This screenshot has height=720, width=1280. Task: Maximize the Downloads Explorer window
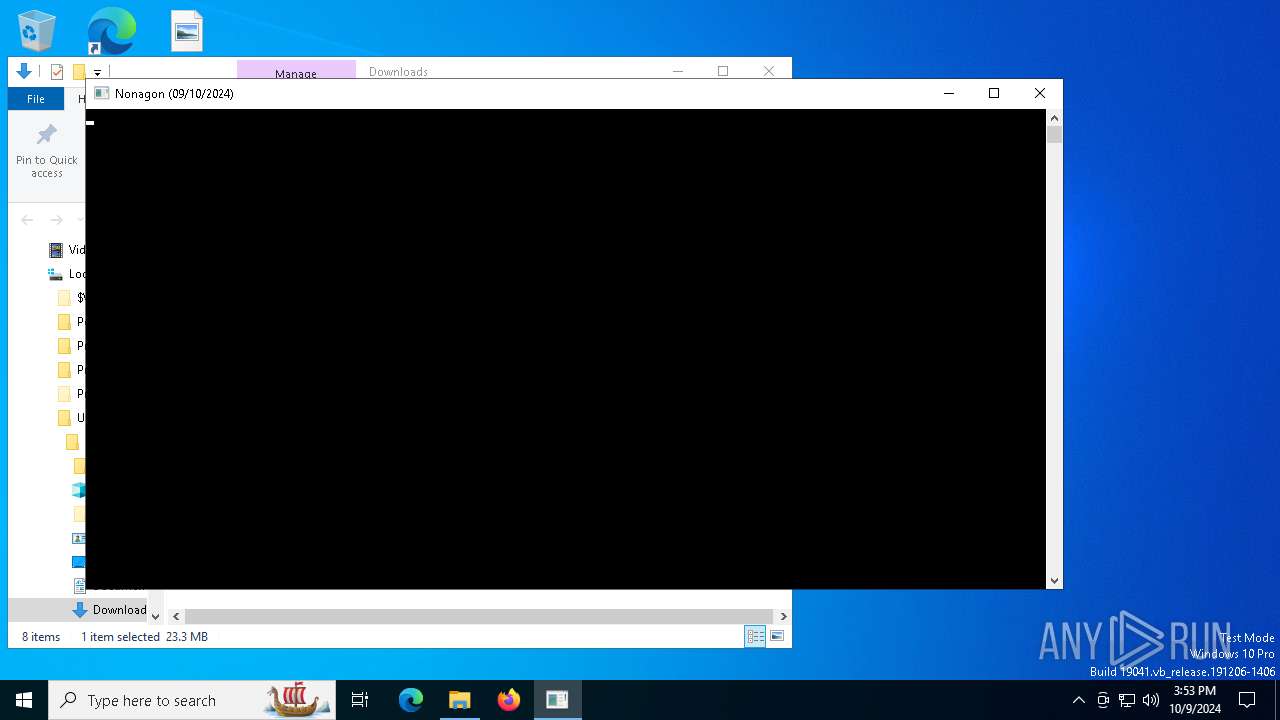click(723, 70)
